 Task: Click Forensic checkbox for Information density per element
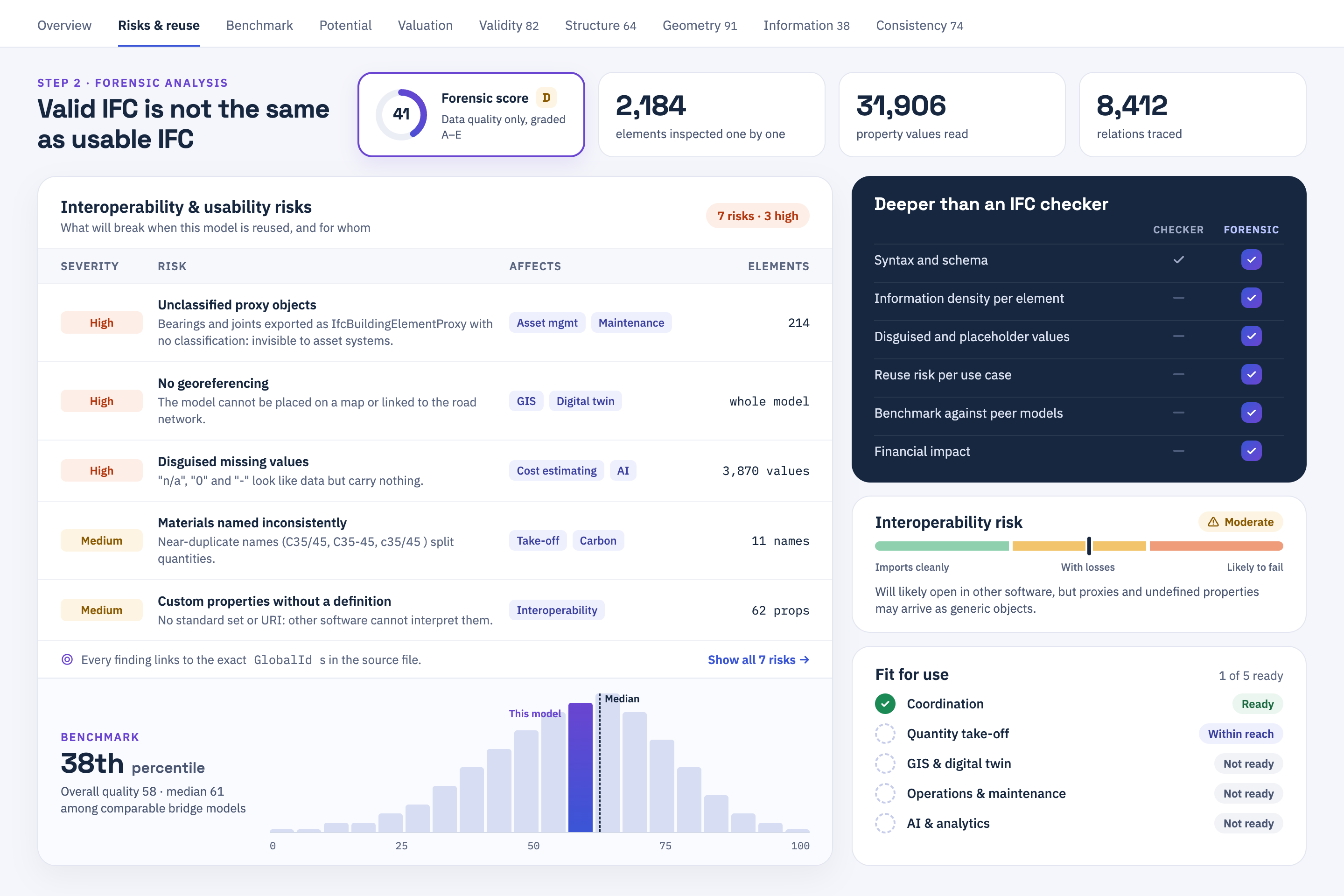tap(1252, 298)
